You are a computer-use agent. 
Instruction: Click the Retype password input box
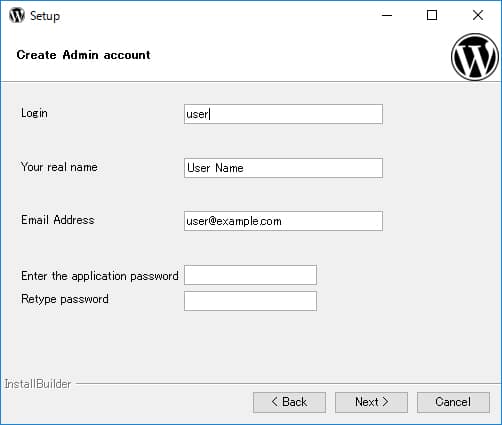click(250, 301)
